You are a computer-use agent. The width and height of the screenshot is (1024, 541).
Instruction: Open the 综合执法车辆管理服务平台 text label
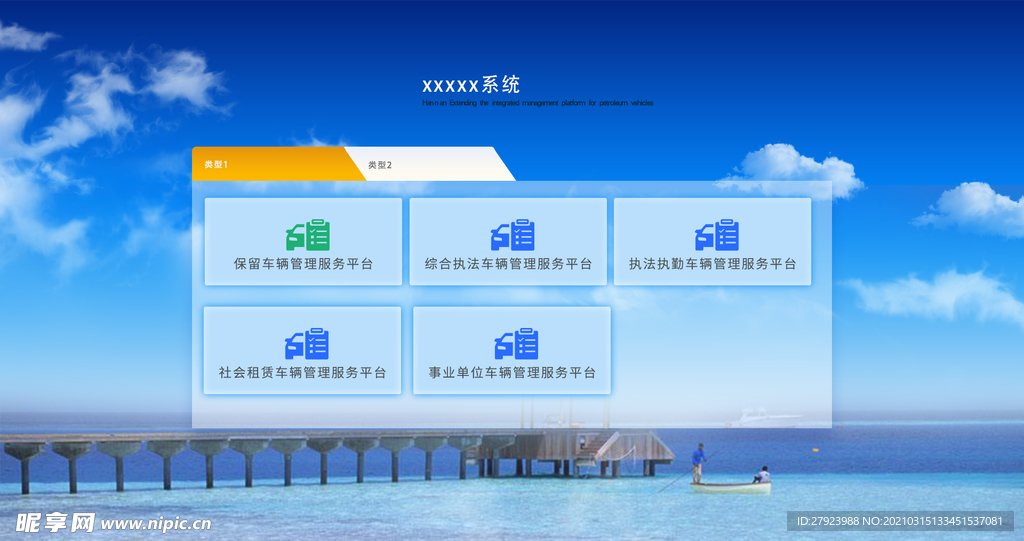pyautogui.click(x=508, y=265)
